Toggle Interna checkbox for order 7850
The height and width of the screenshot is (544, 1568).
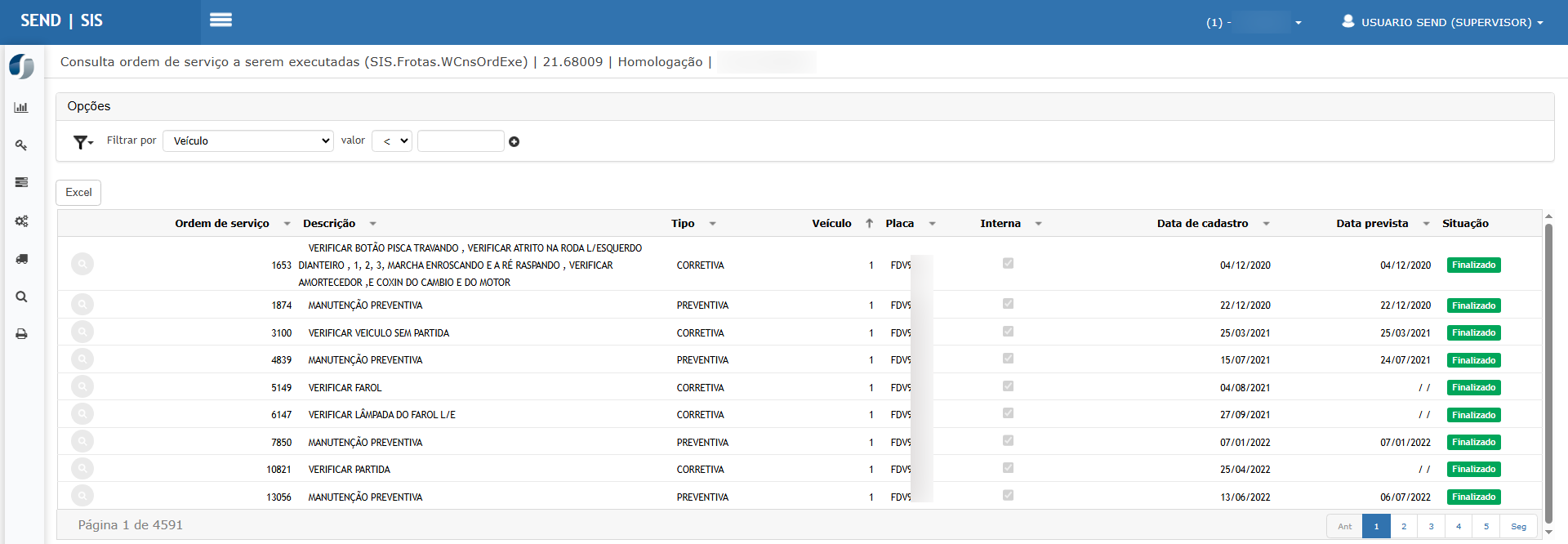pos(1008,441)
